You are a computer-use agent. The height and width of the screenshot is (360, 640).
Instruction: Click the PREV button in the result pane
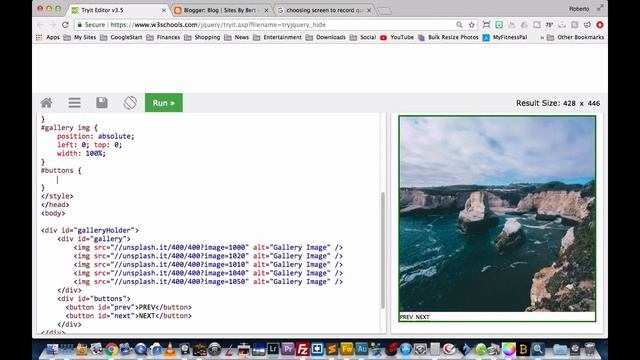click(x=406, y=317)
